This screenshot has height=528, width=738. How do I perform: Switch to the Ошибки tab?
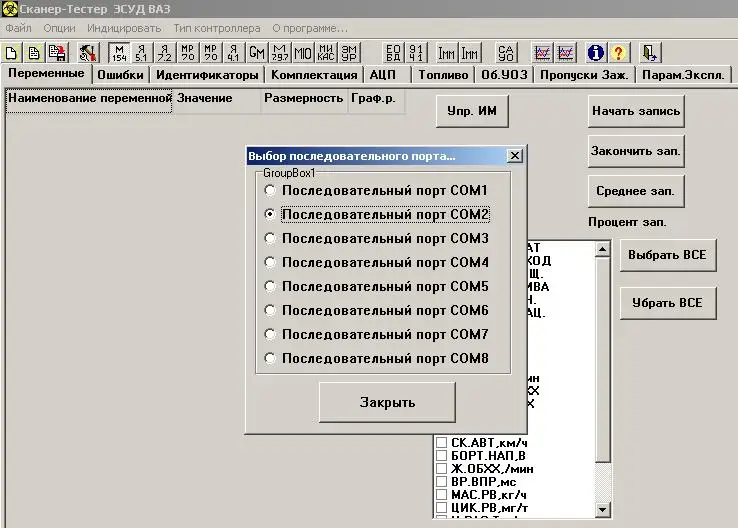coord(120,75)
